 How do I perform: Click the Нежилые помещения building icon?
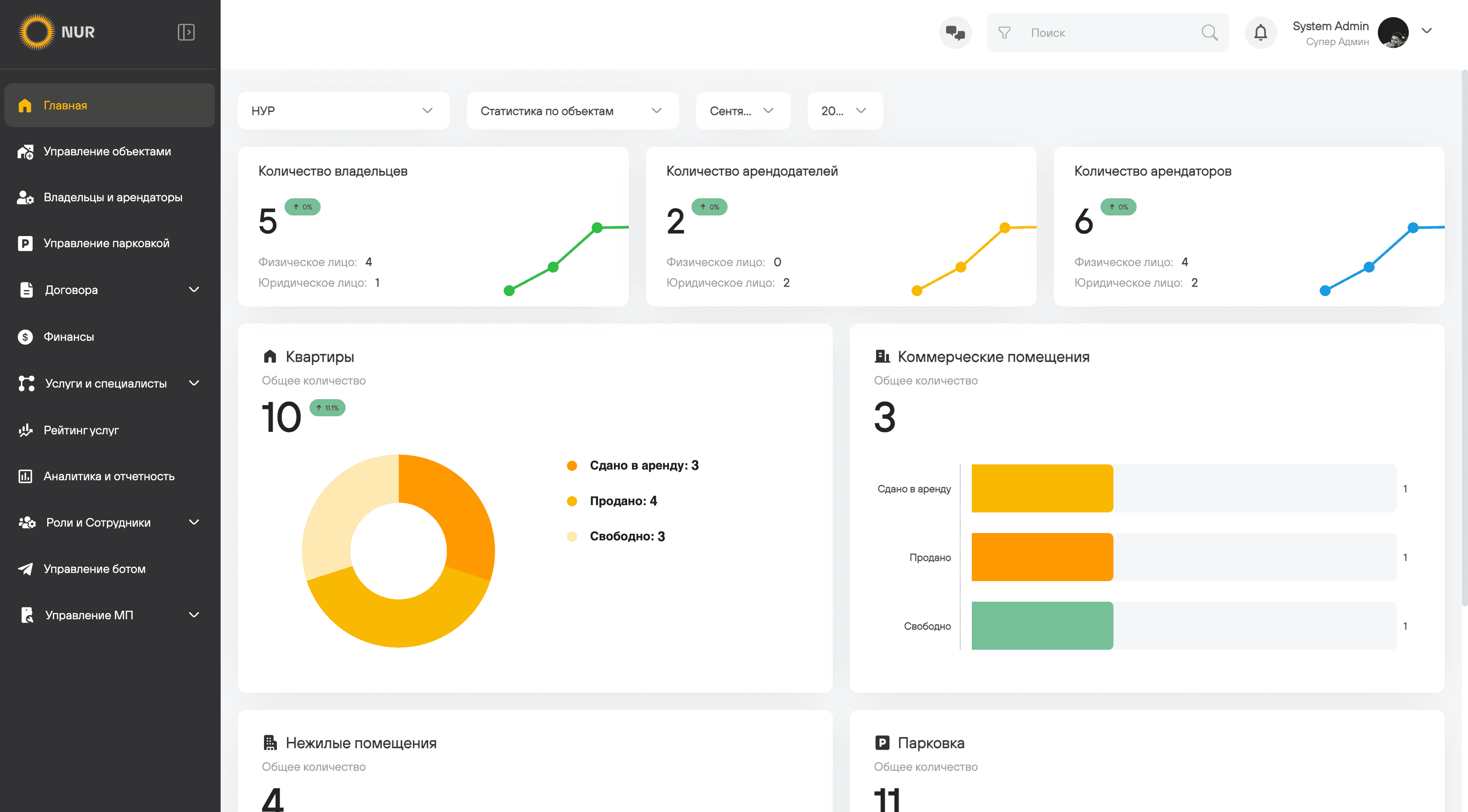[x=270, y=742]
